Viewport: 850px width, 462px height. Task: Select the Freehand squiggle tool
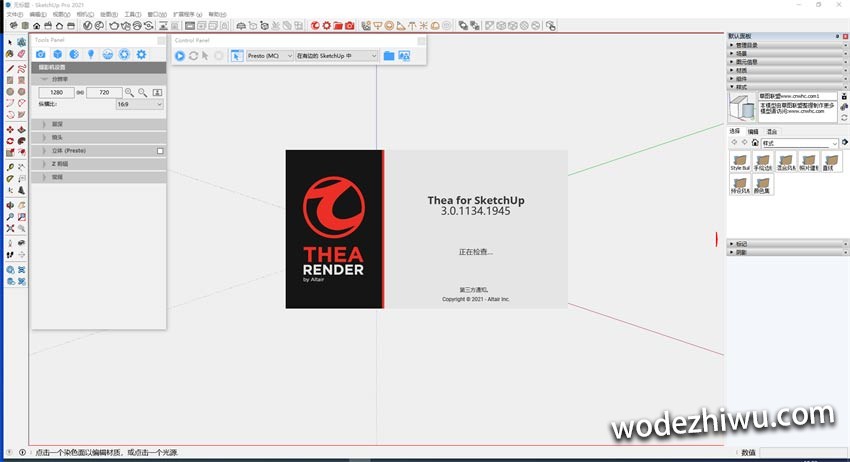coord(21,68)
